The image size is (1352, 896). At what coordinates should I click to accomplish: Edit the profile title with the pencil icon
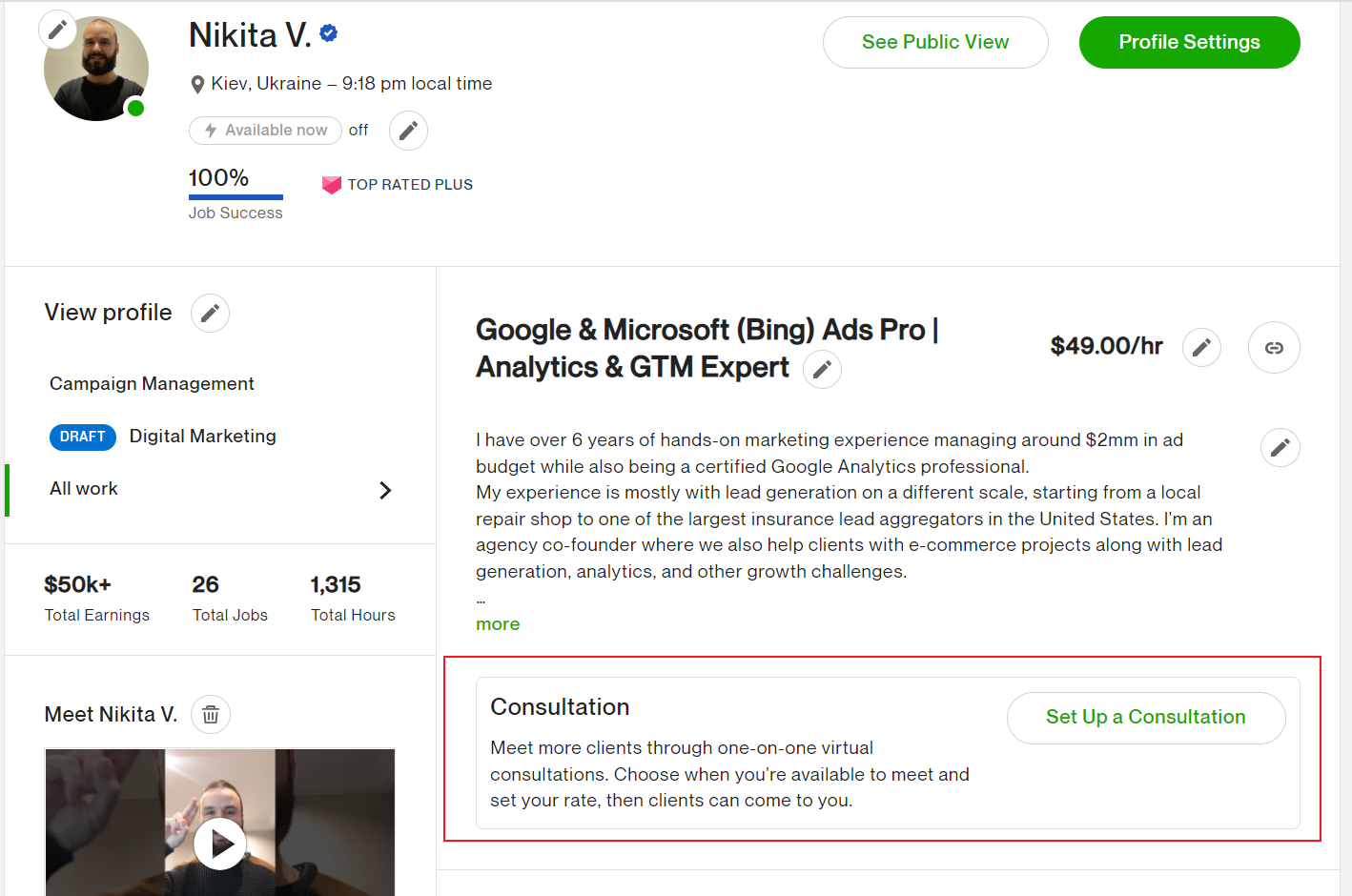coord(822,369)
